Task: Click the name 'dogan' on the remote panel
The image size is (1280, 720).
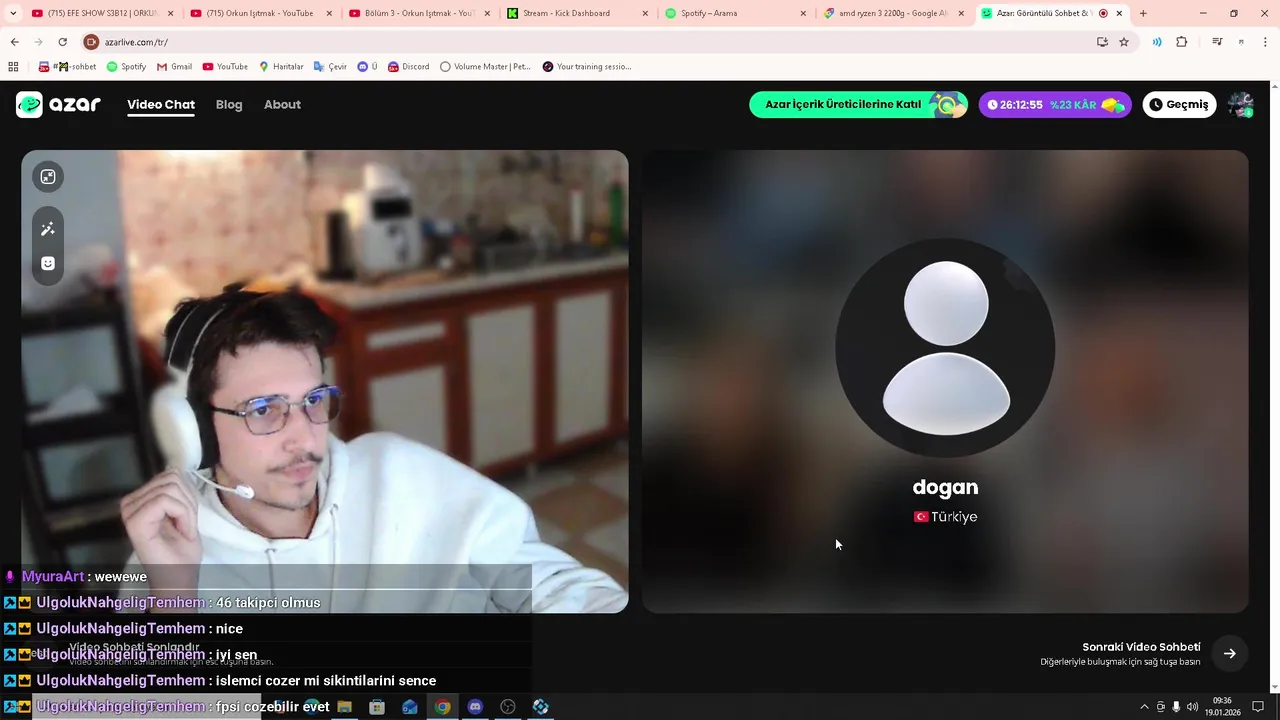Action: [x=945, y=487]
